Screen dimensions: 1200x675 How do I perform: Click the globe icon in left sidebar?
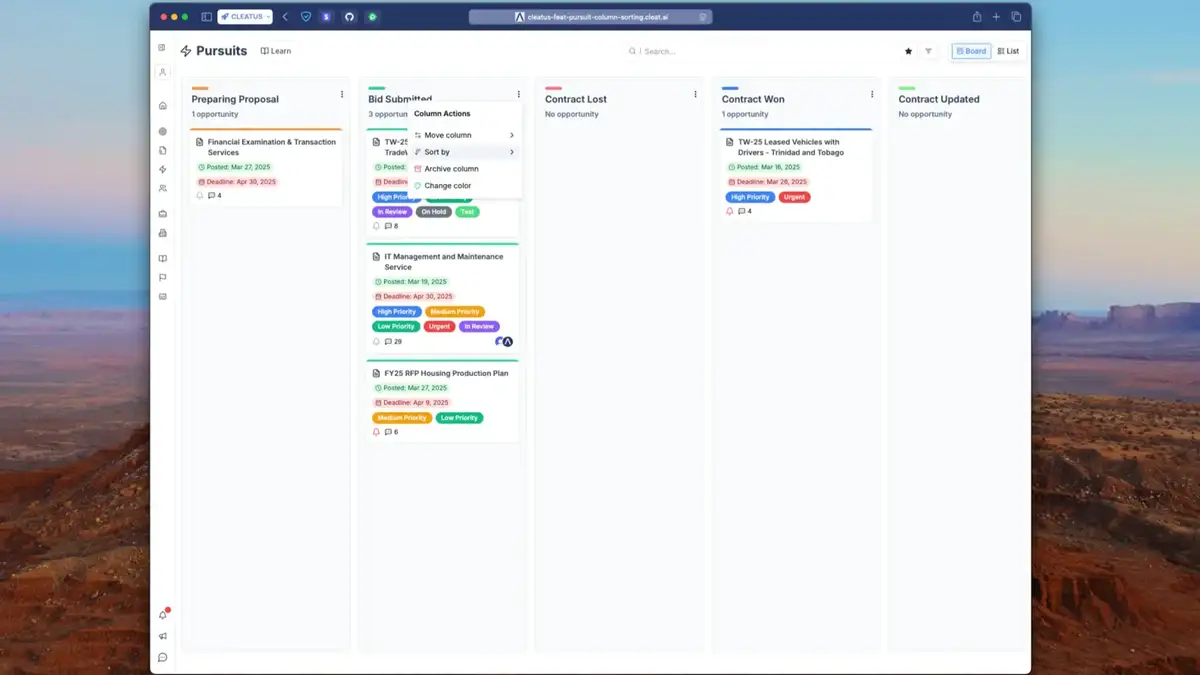(x=163, y=131)
